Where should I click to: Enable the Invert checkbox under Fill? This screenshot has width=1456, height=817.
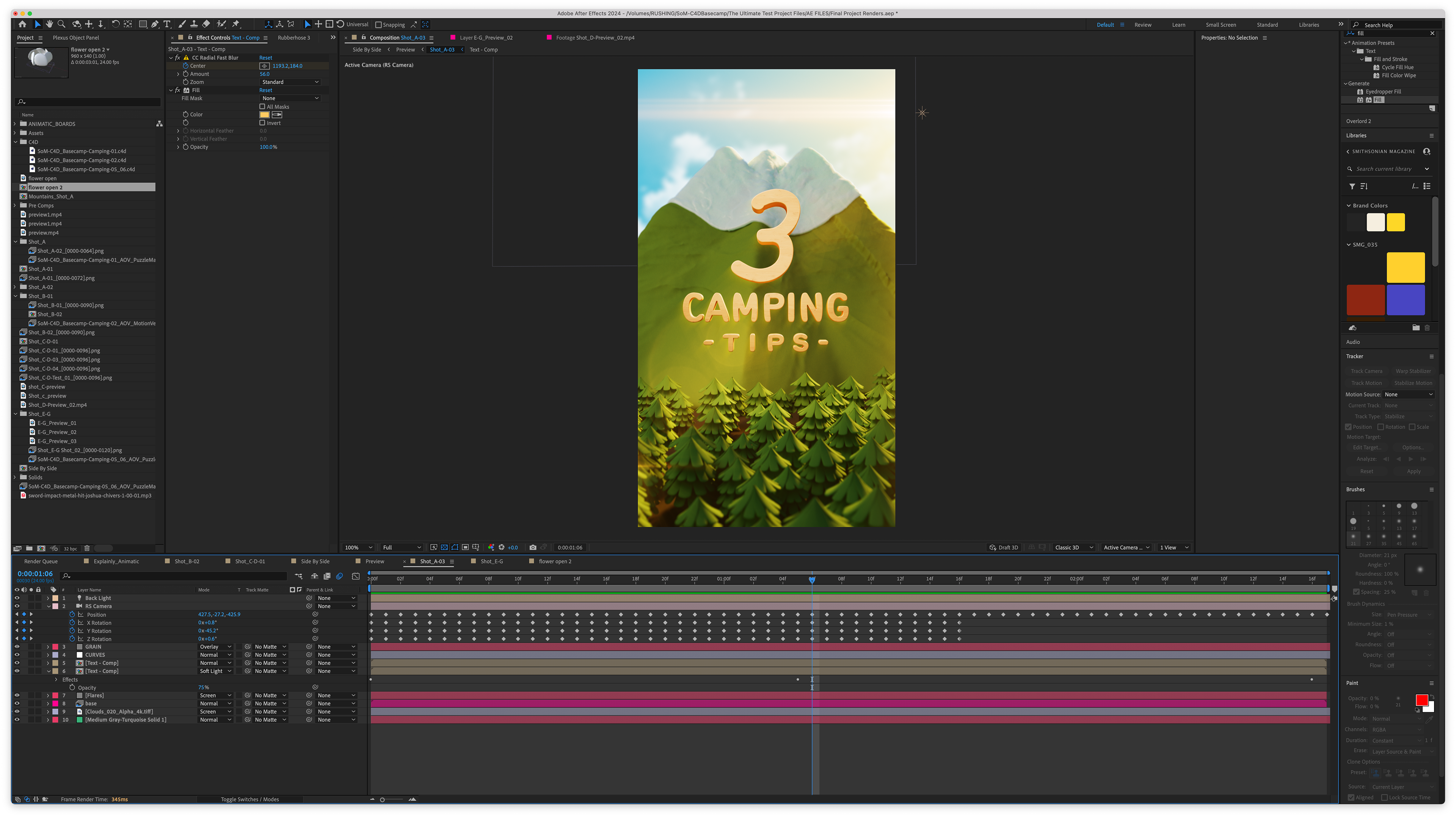tap(262, 123)
